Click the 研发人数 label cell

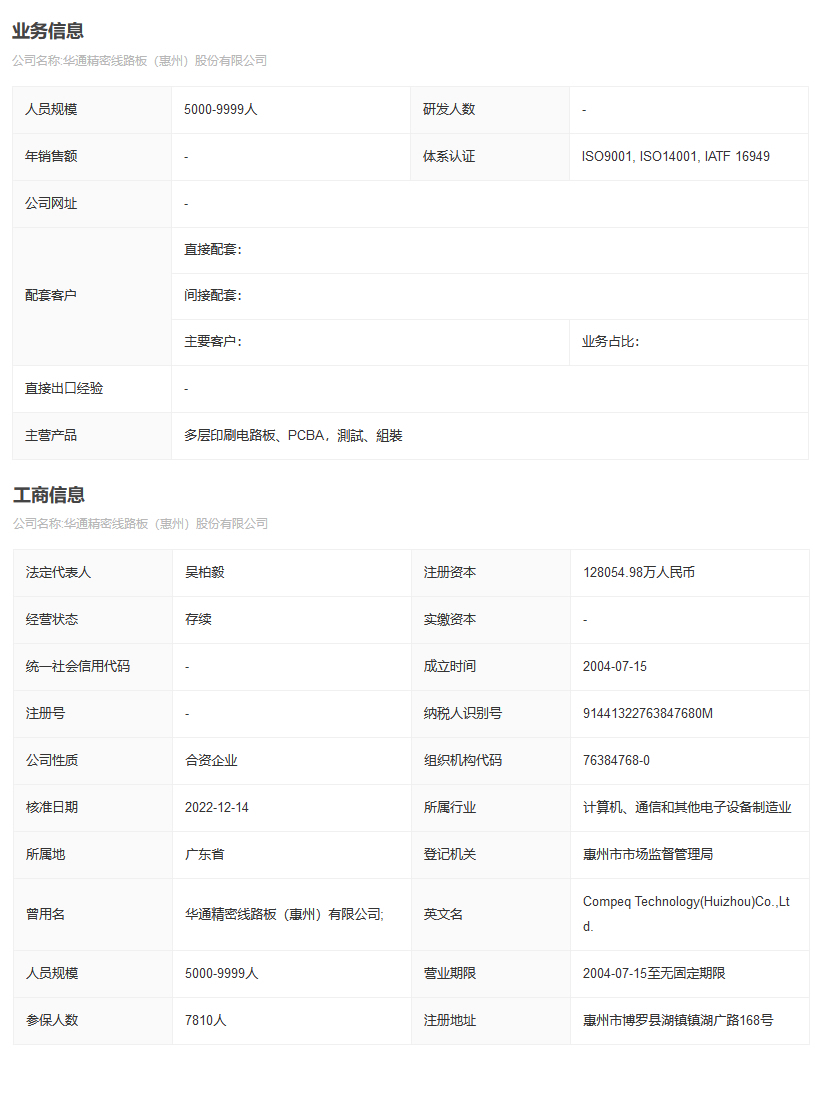click(490, 109)
